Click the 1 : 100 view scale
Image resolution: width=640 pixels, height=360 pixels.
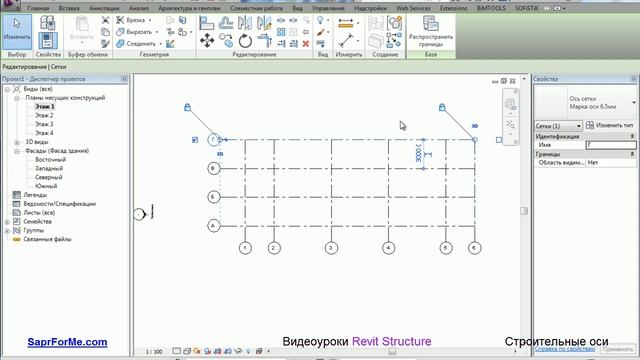(x=154, y=351)
